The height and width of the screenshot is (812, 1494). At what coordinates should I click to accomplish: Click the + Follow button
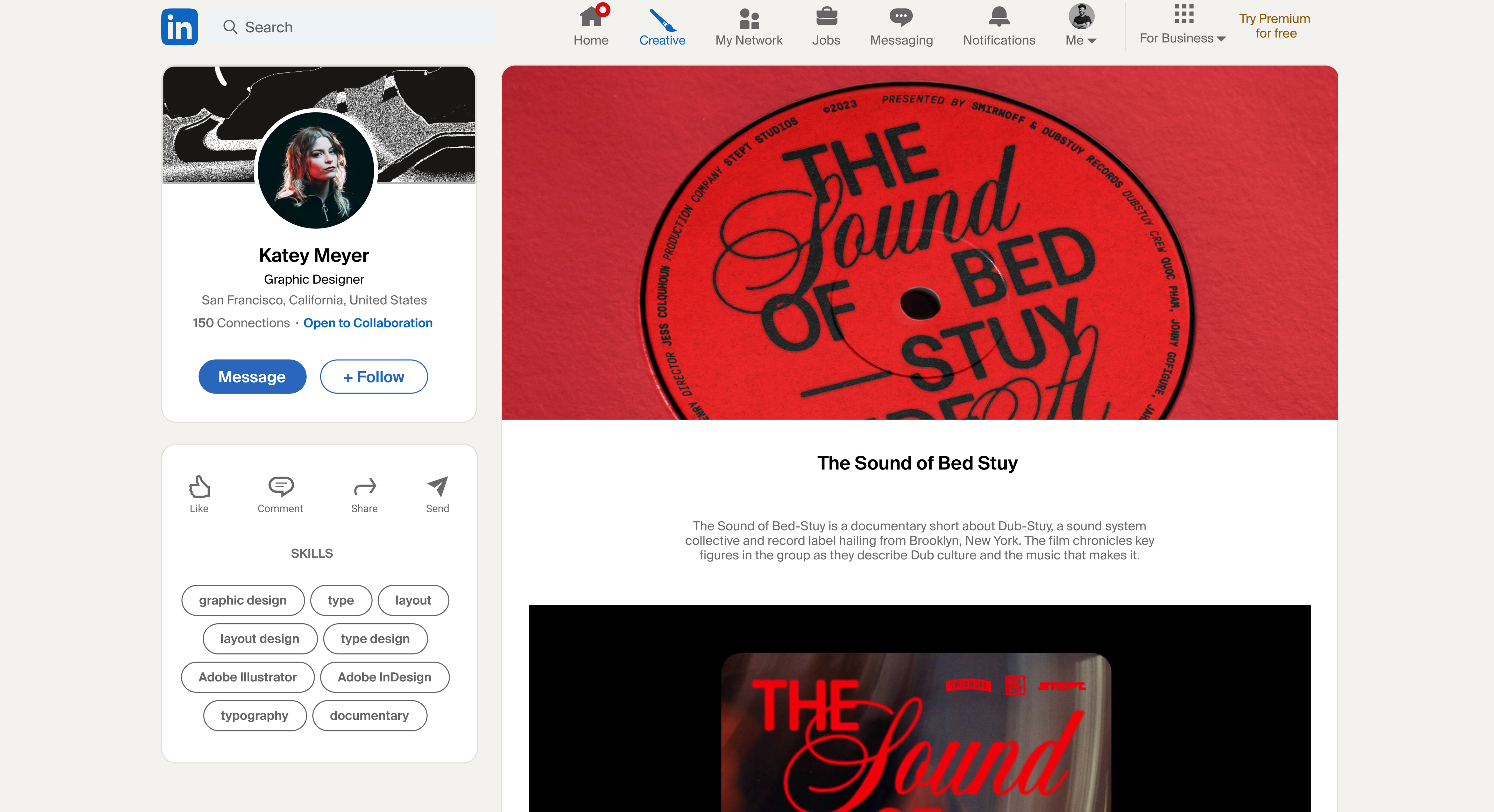point(373,376)
